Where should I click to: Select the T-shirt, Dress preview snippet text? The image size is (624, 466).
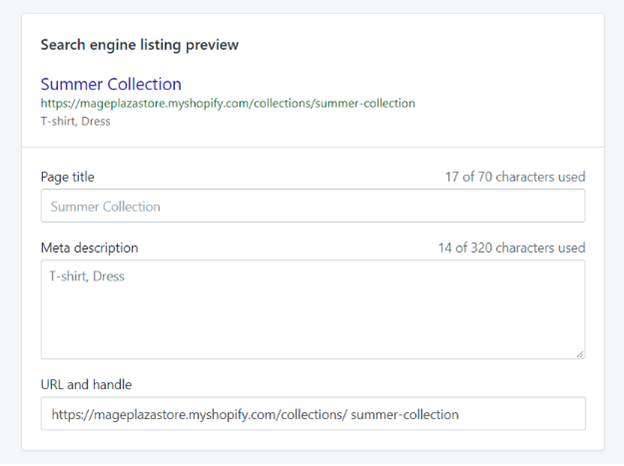tap(75, 121)
